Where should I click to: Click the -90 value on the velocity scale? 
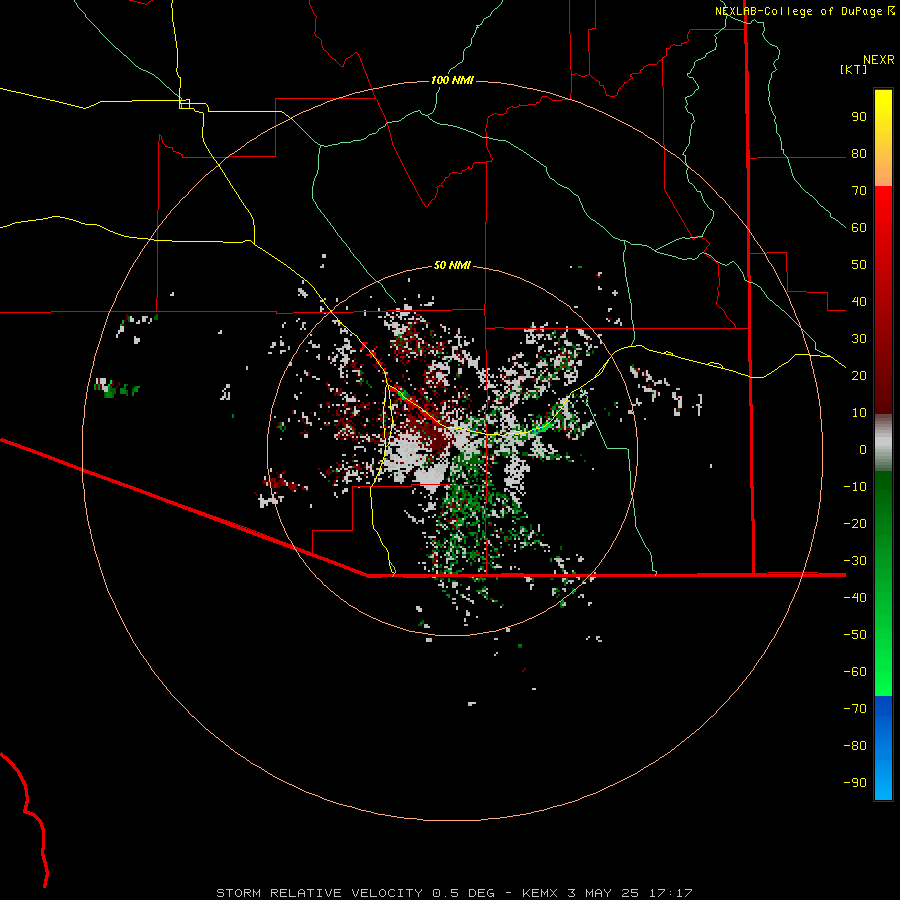(x=855, y=783)
